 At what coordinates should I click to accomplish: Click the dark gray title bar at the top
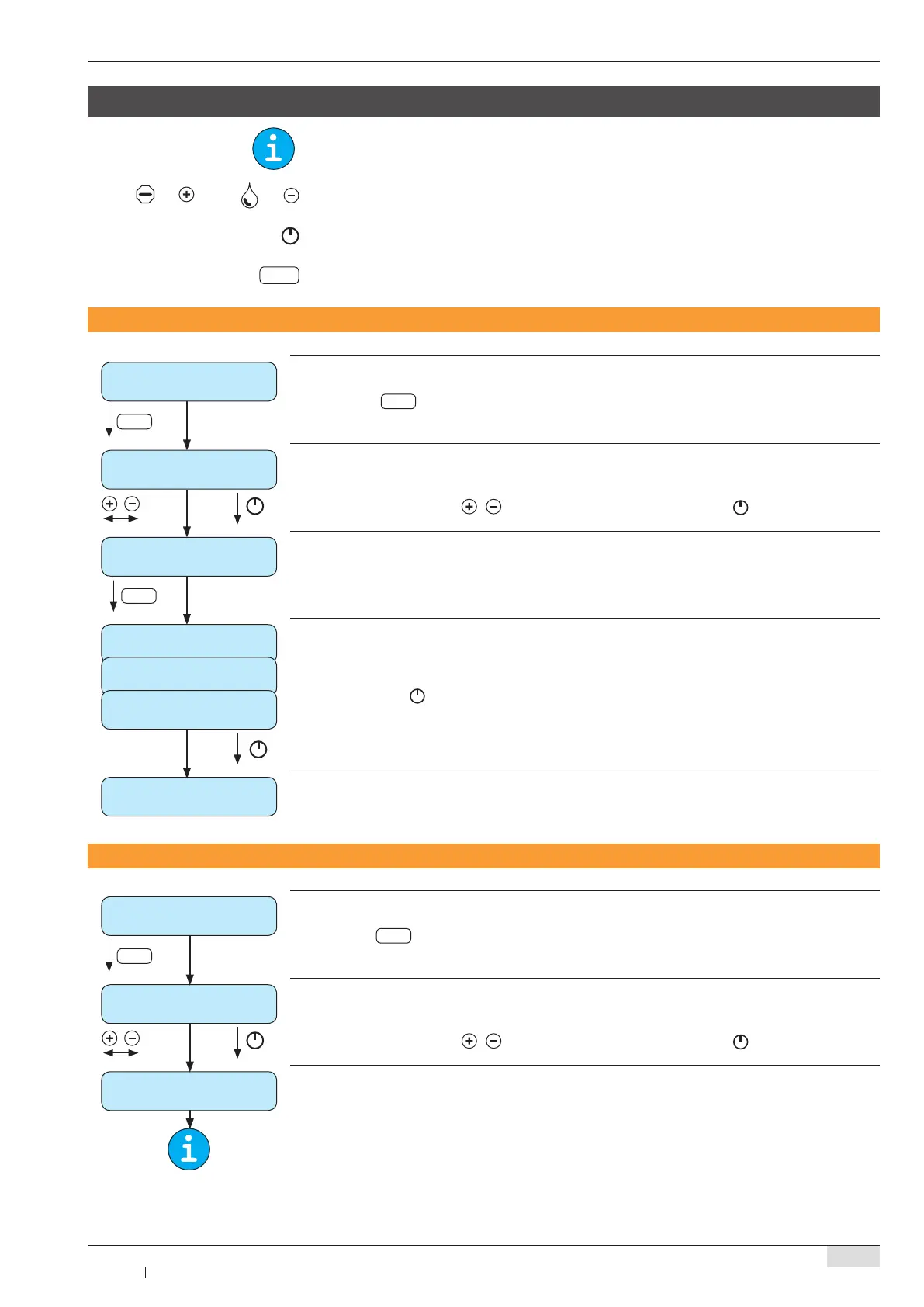[483, 102]
